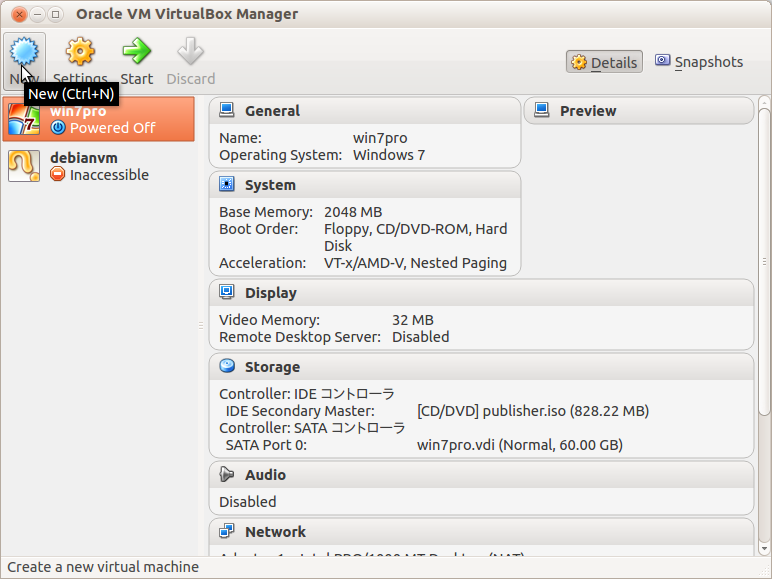Click the 'Floppy, CD/DVD-ROM, Hard Disk' boot order
This screenshot has height=579, width=772.
(x=416, y=237)
